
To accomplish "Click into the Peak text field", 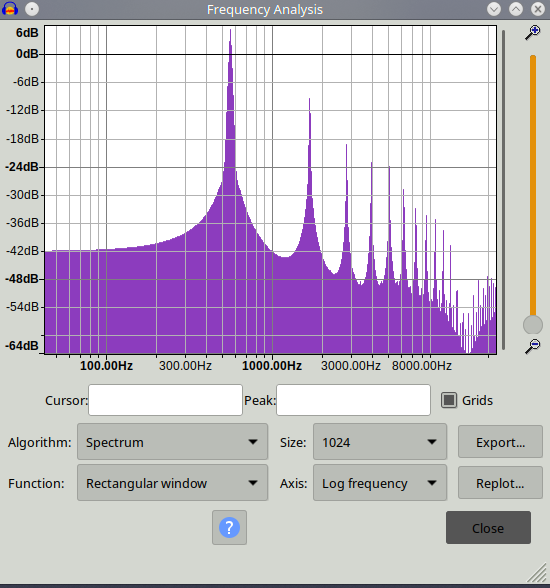I will 353,400.
